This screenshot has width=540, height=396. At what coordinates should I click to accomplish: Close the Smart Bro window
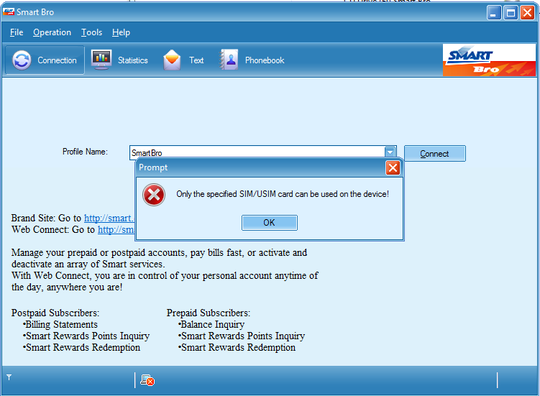(527, 13)
